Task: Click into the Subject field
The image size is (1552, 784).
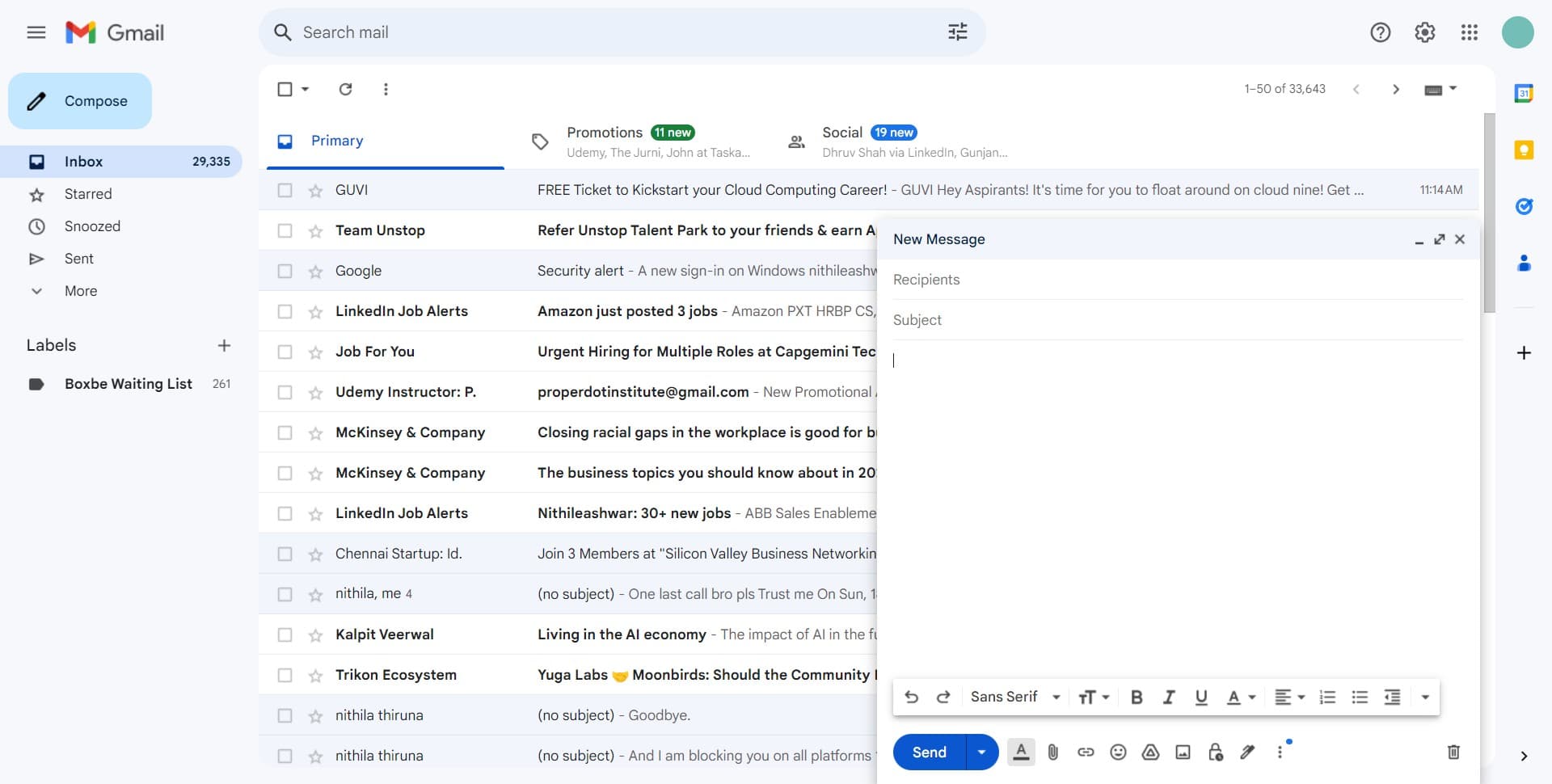Action: click(x=1176, y=320)
